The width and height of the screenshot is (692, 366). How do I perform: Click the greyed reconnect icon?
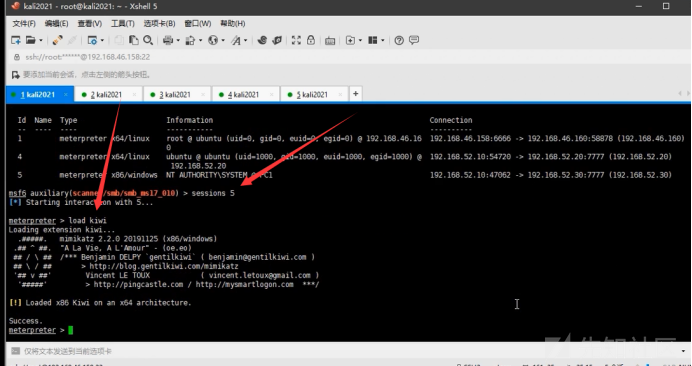[x=72, y=41]
